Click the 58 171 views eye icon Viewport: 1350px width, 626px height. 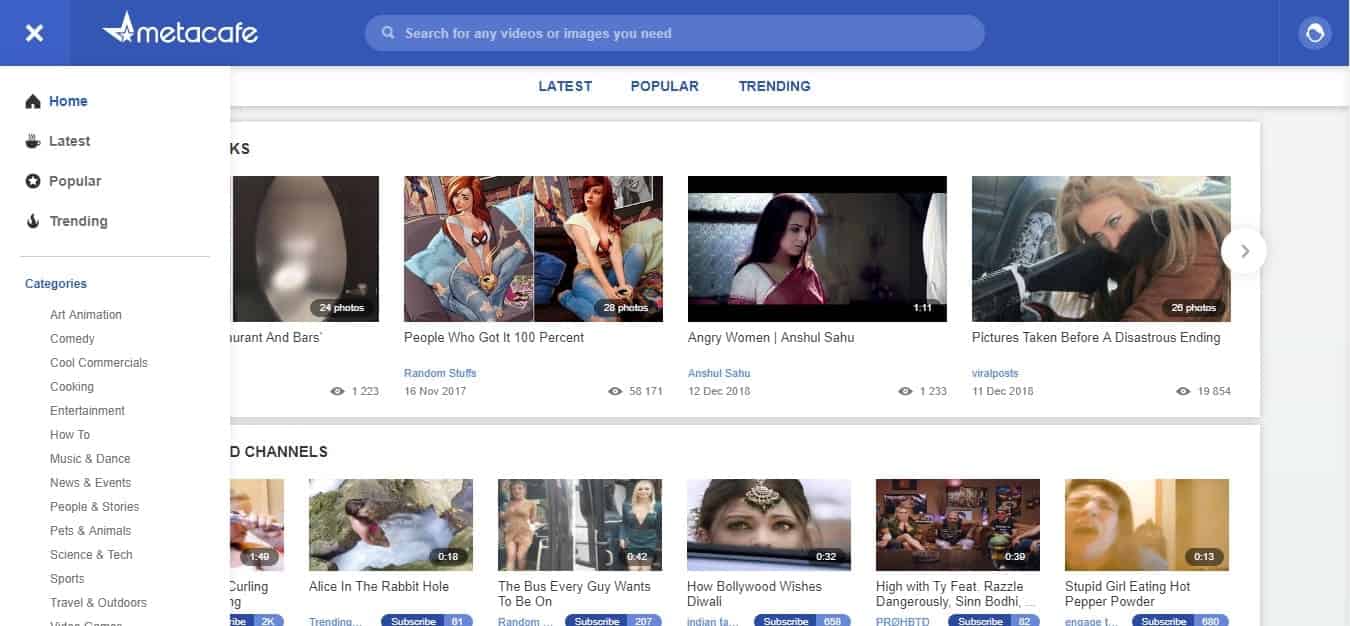(615, 391)
